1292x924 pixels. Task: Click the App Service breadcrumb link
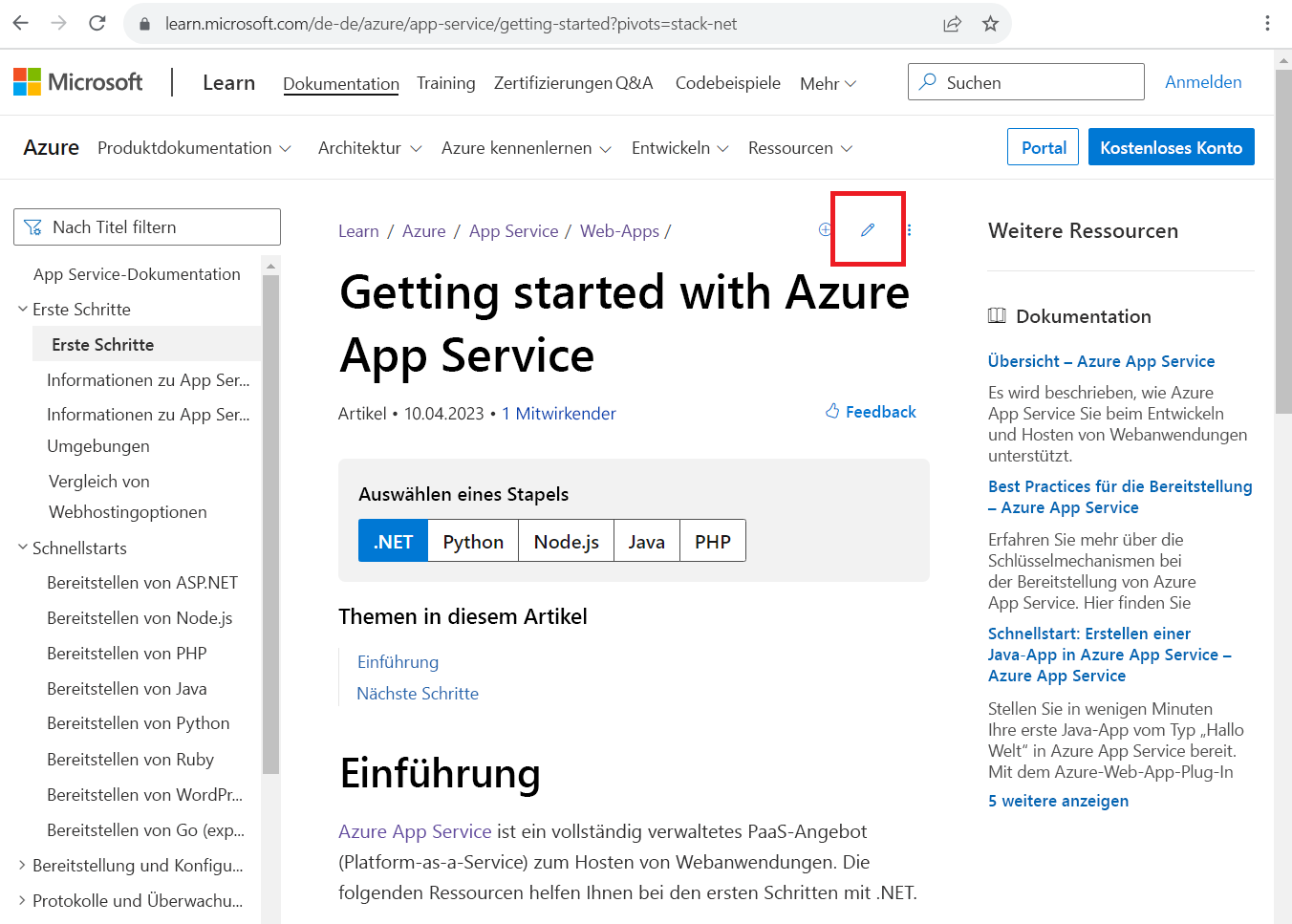click(514, 231)
